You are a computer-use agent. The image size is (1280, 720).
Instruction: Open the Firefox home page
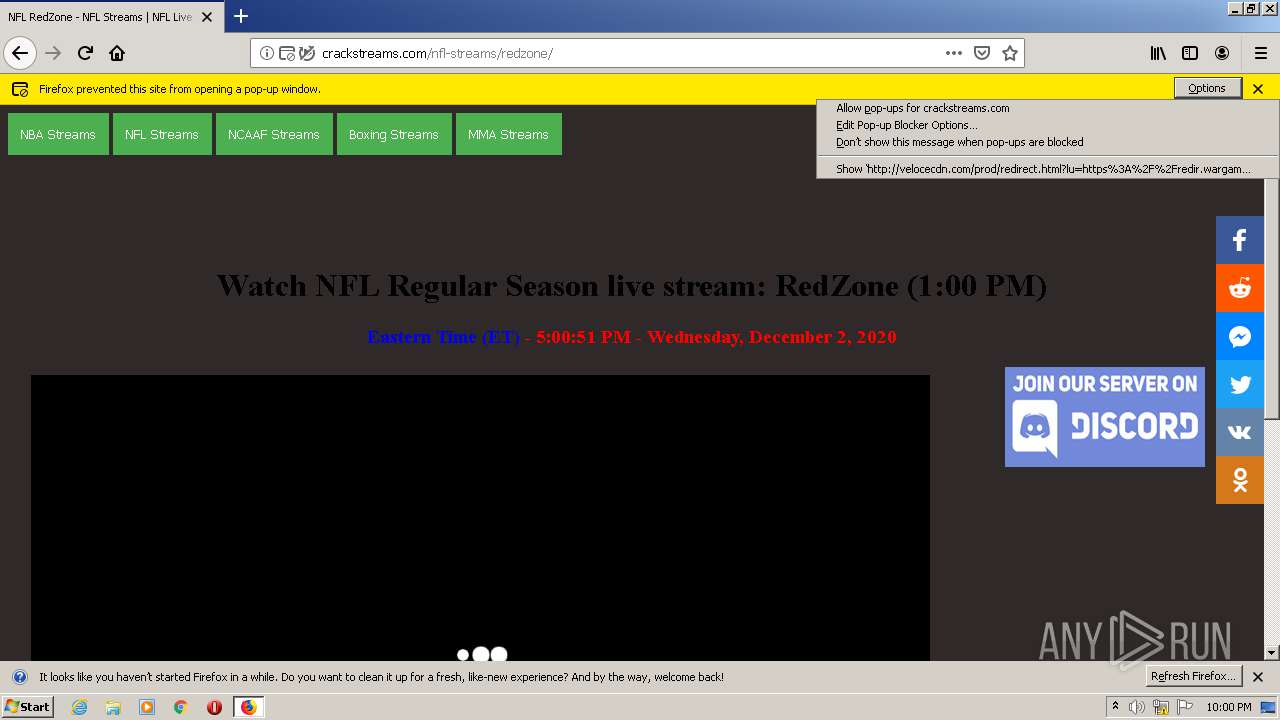coord(117,53)
